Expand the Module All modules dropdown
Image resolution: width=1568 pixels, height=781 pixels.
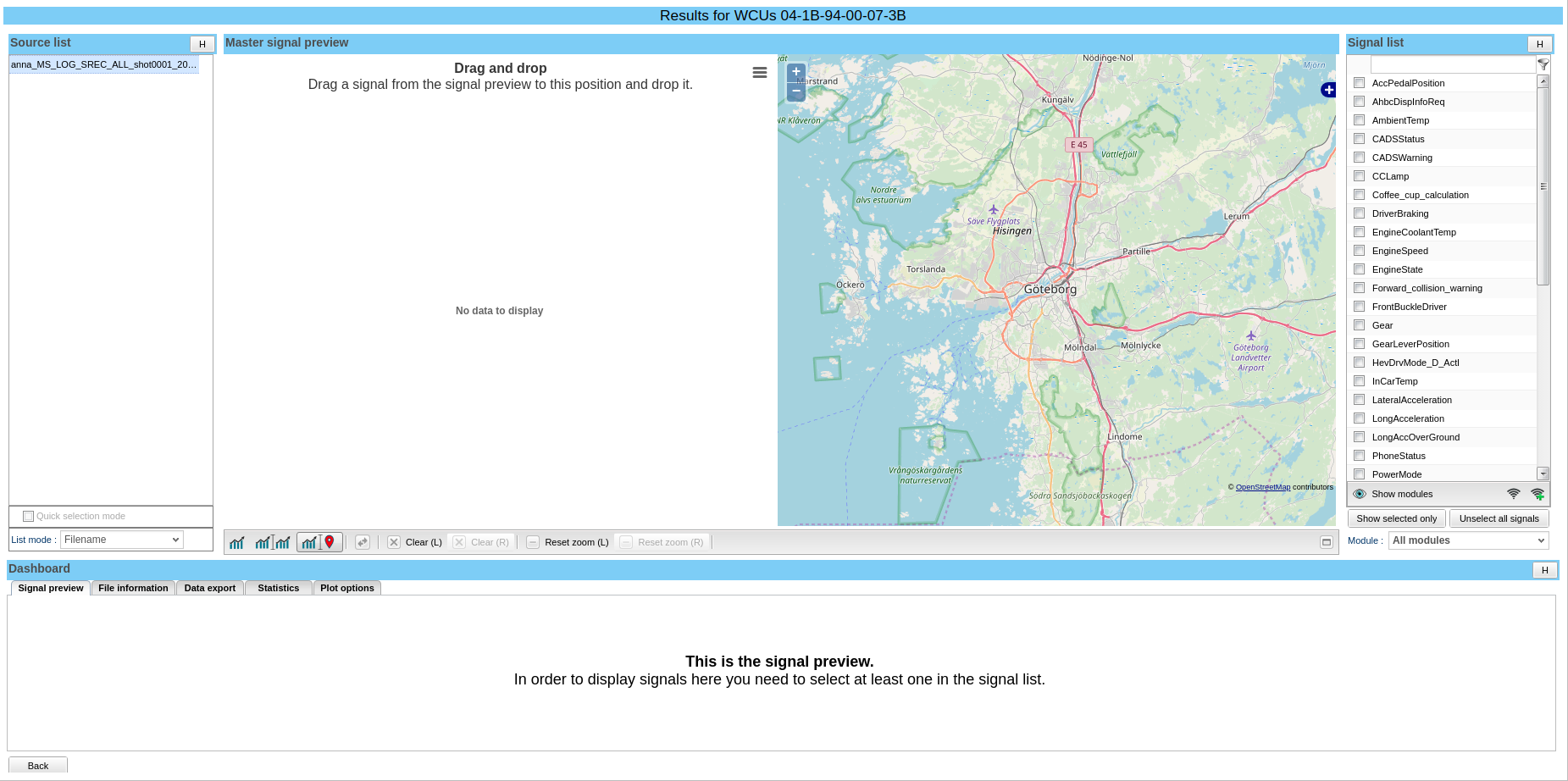point(1468,540)
